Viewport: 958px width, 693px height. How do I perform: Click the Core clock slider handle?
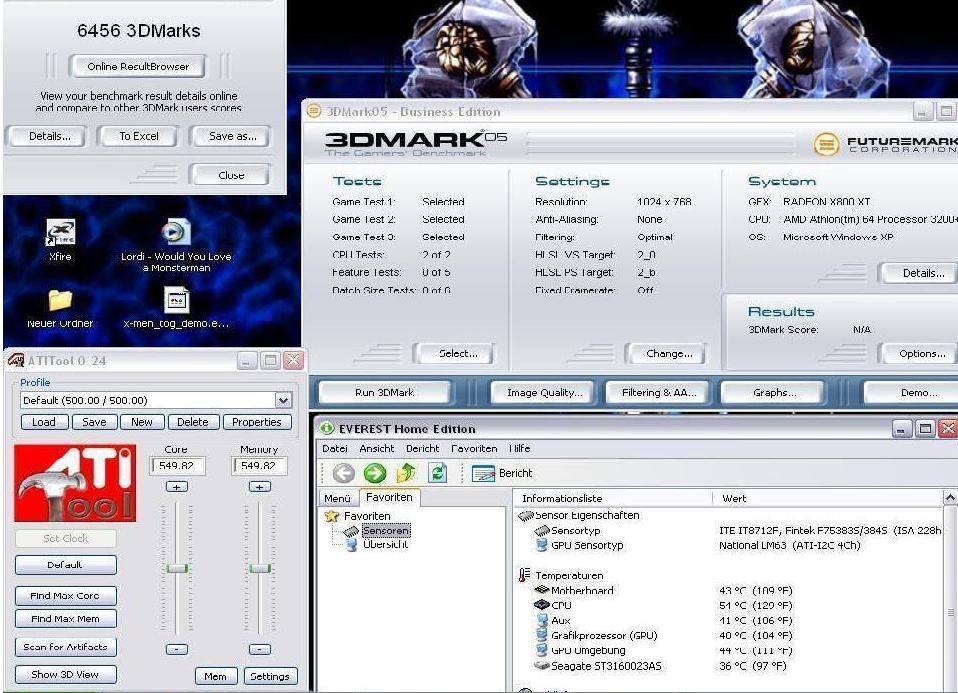pos(177,568)
